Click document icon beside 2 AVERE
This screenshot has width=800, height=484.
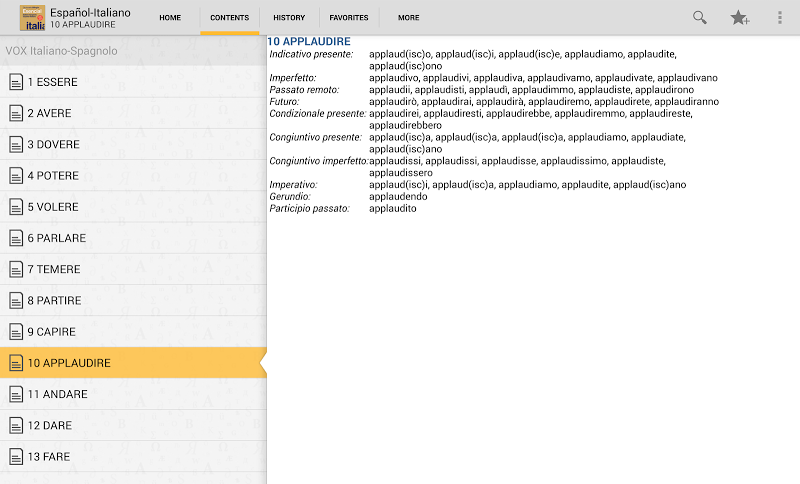(x=16, y=113)
